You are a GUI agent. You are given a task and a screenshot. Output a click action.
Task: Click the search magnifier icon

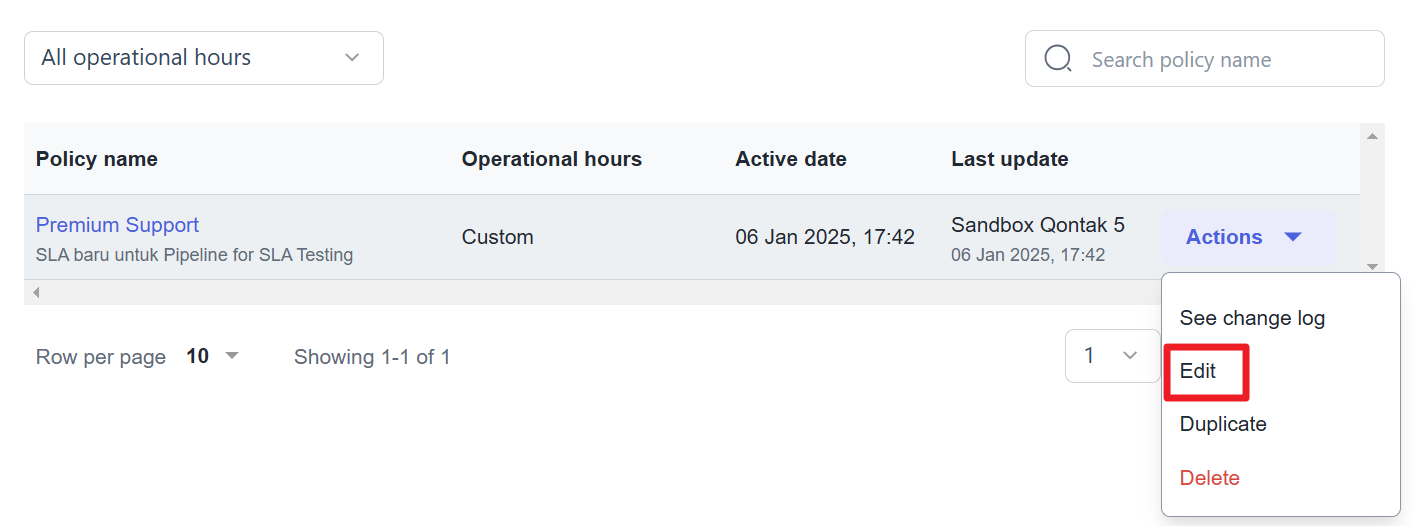pyautogui.click(x=1058, y=59)
